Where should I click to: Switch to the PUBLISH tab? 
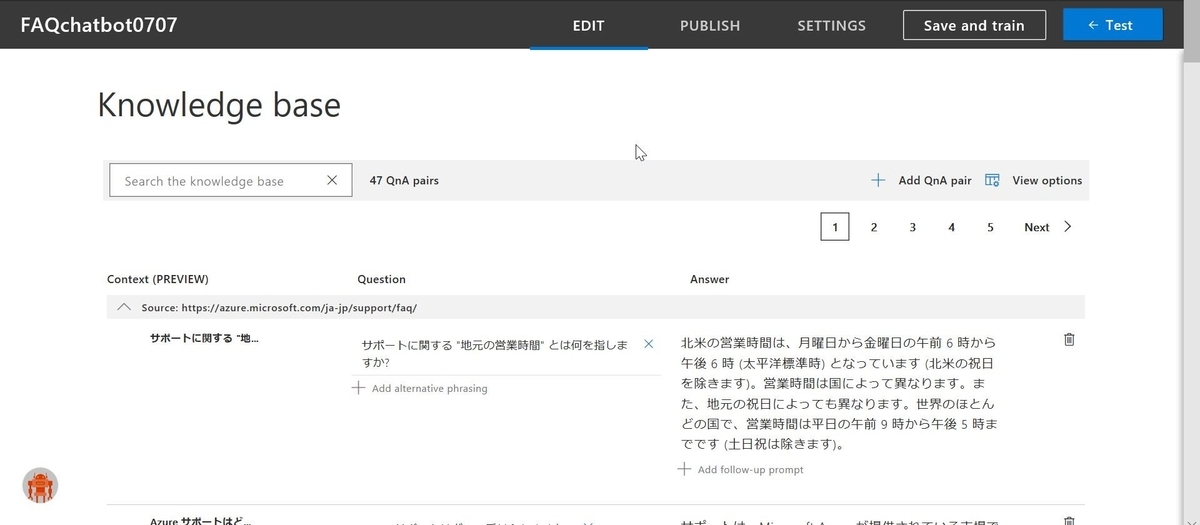[710, 26]
